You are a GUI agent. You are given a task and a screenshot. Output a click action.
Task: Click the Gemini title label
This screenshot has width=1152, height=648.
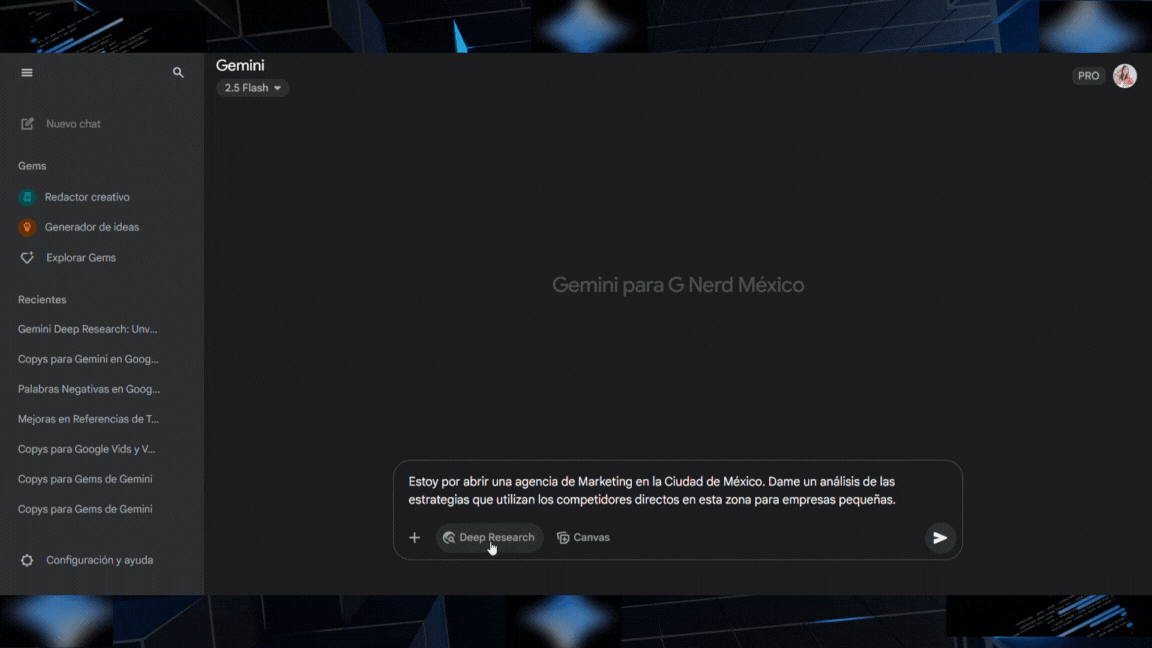[x=239, y=65]
